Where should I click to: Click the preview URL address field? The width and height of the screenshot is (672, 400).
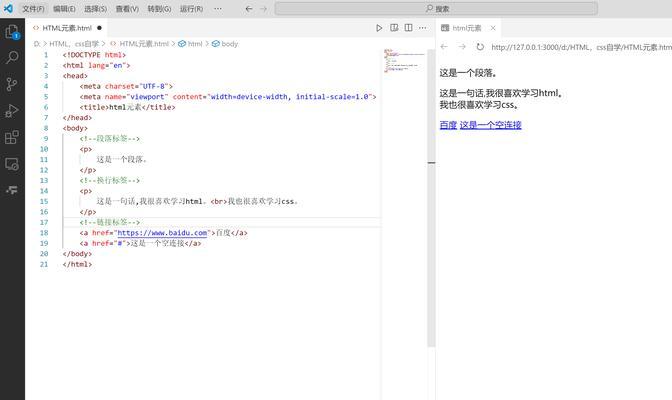581,47
